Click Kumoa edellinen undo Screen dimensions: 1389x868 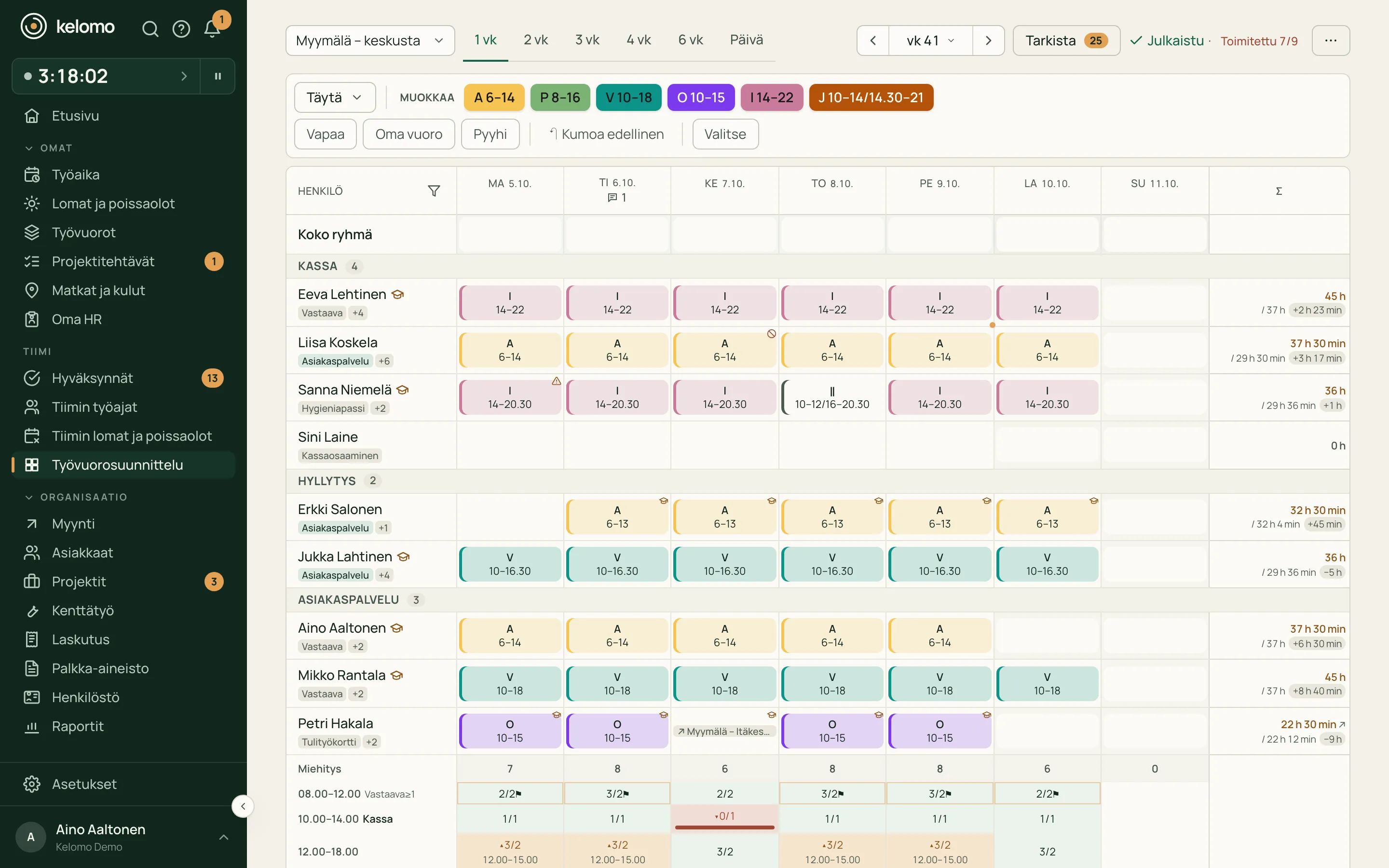tap(606, 135)
